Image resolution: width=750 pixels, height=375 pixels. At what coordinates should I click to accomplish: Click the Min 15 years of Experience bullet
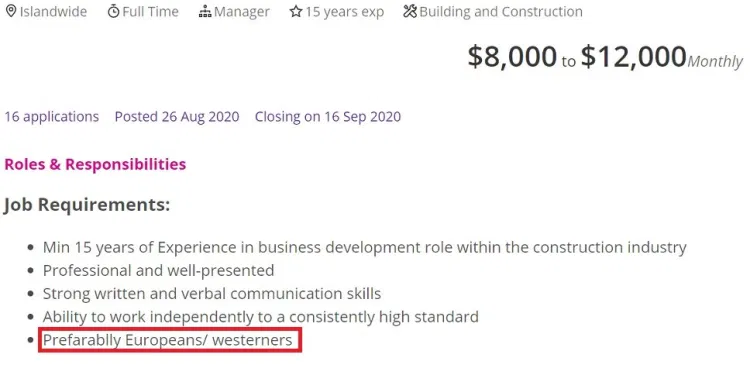click(x=364, y=247)
